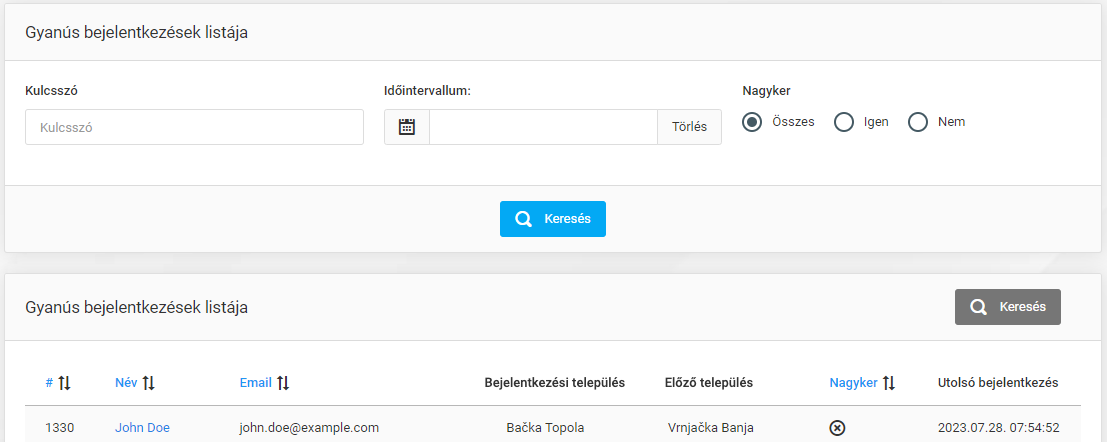Click the Bačka Topola cell
Screen dimensions: 1107x442
pos(546,427)
